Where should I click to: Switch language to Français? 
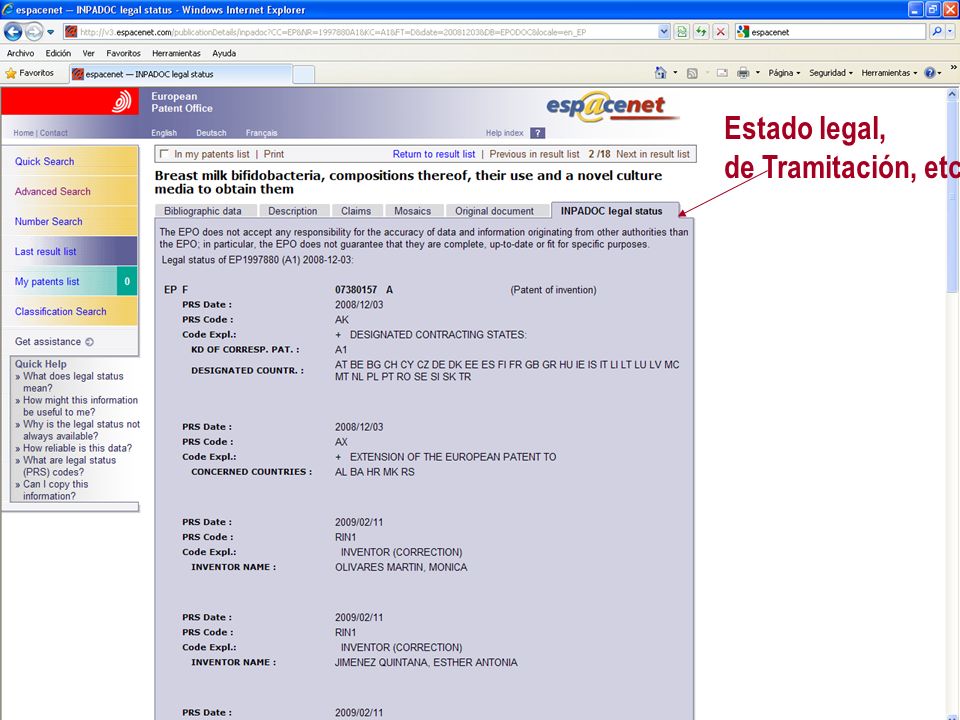[261, 133]
